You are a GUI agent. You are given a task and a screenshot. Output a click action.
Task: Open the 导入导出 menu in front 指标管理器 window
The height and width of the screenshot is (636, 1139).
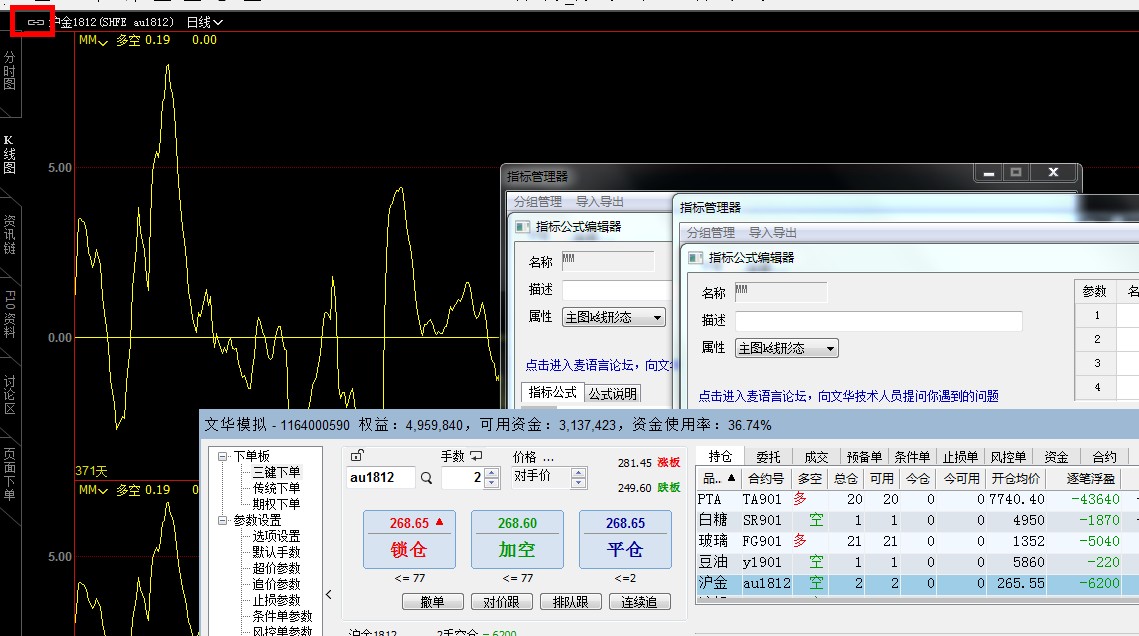click(x=773, y=232)
